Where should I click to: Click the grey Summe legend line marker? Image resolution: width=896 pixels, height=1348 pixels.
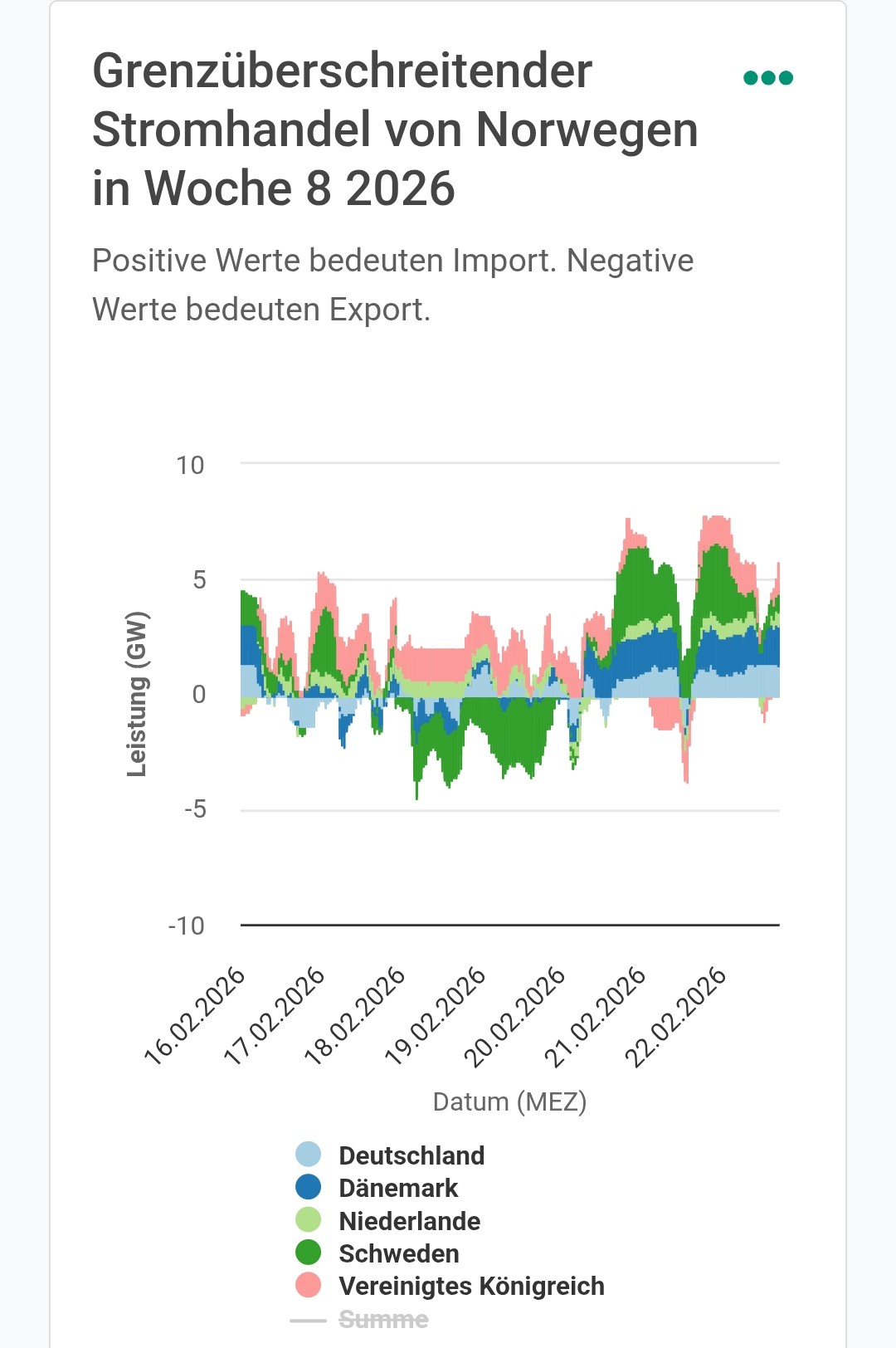coord(309,1320)
